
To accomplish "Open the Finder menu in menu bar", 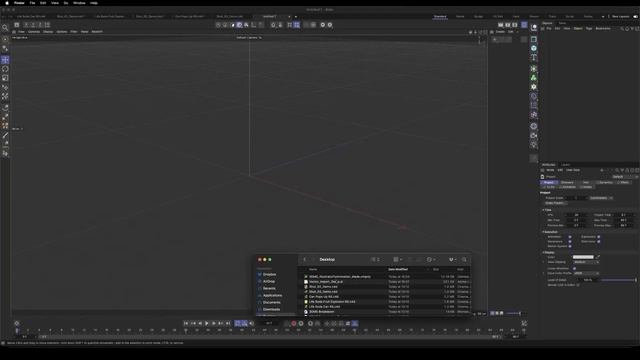I will pos(19,3).
